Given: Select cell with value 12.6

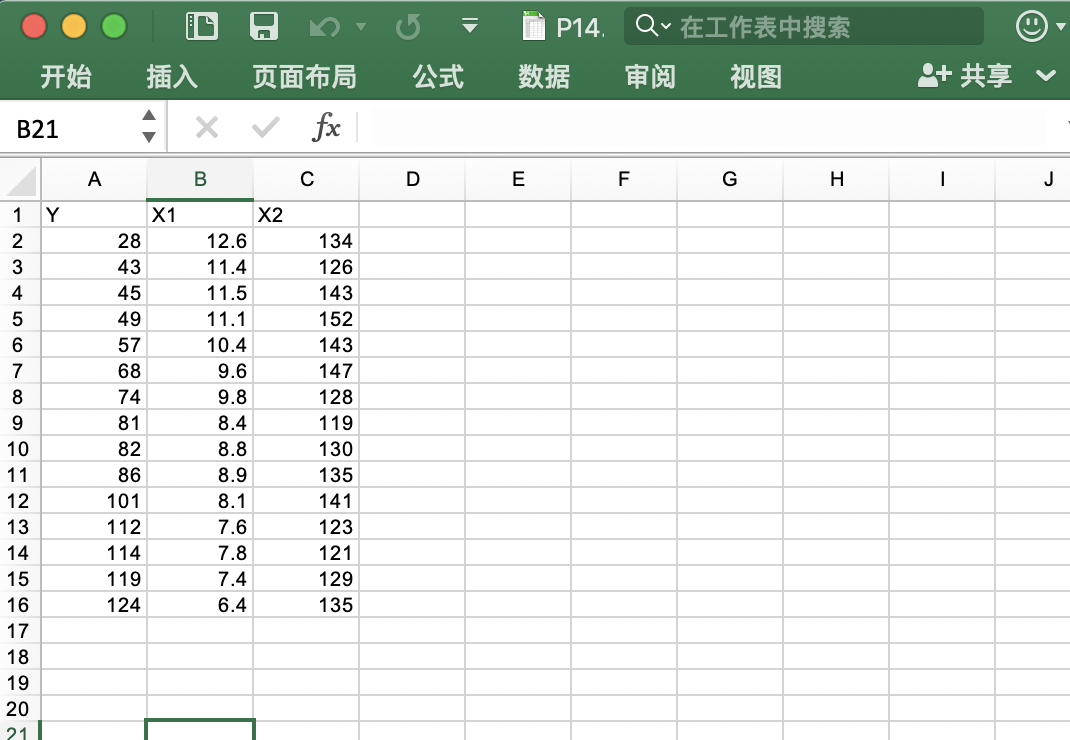Looking at the screenshot, I should pyautogui.click(x=200, y=241).
